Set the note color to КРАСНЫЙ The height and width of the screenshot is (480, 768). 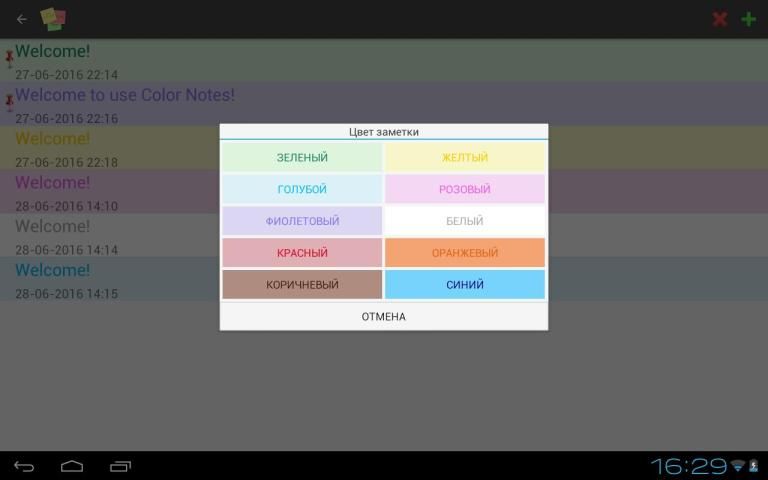tap(302, 253)
